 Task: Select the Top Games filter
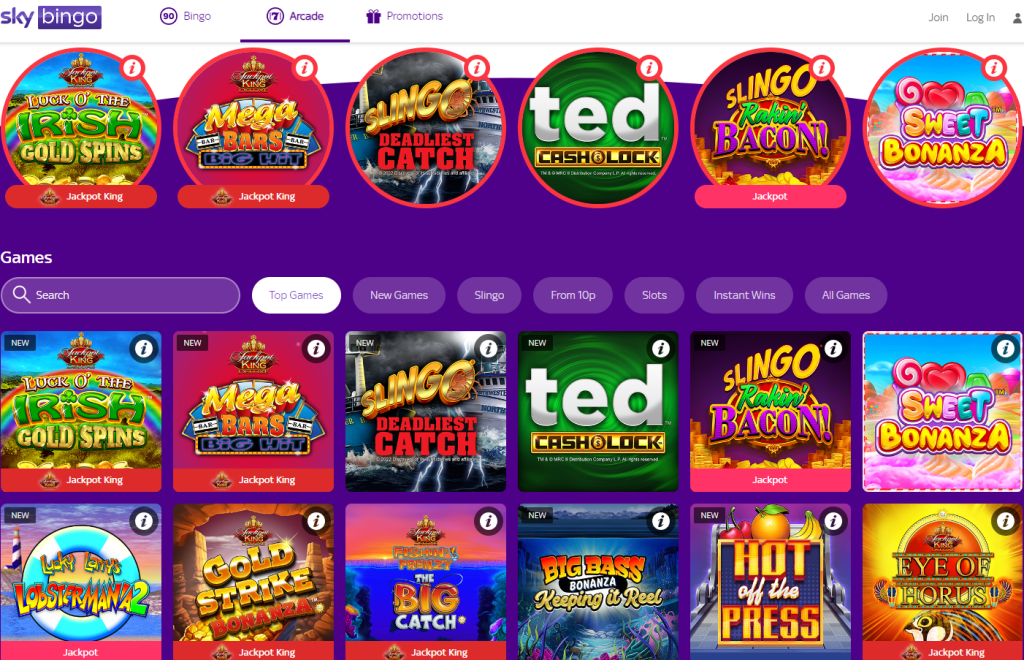[296, 295]
